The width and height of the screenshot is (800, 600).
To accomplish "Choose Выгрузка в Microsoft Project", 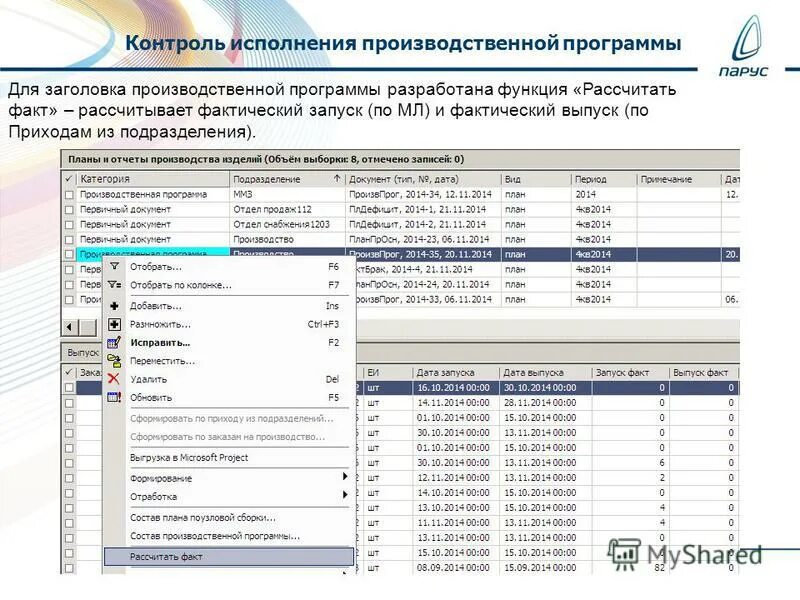I will coord(190,456).
